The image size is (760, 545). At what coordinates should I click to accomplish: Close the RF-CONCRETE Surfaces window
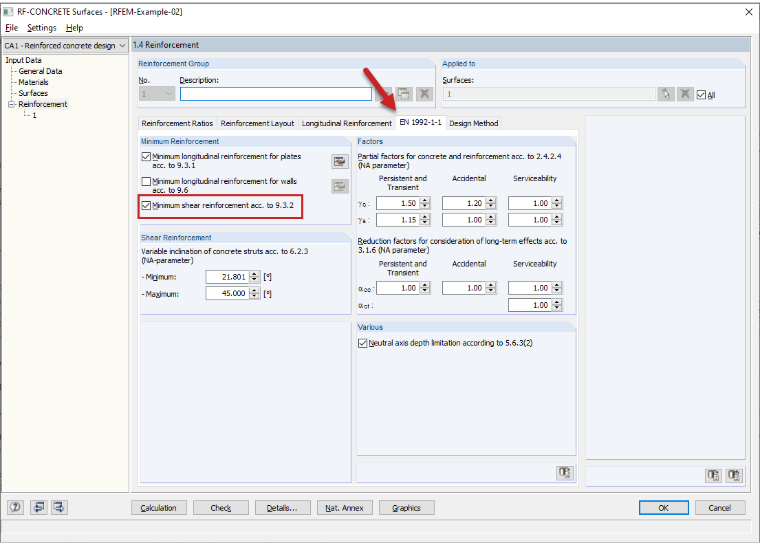pyautogui.click(x=749, y=12)
